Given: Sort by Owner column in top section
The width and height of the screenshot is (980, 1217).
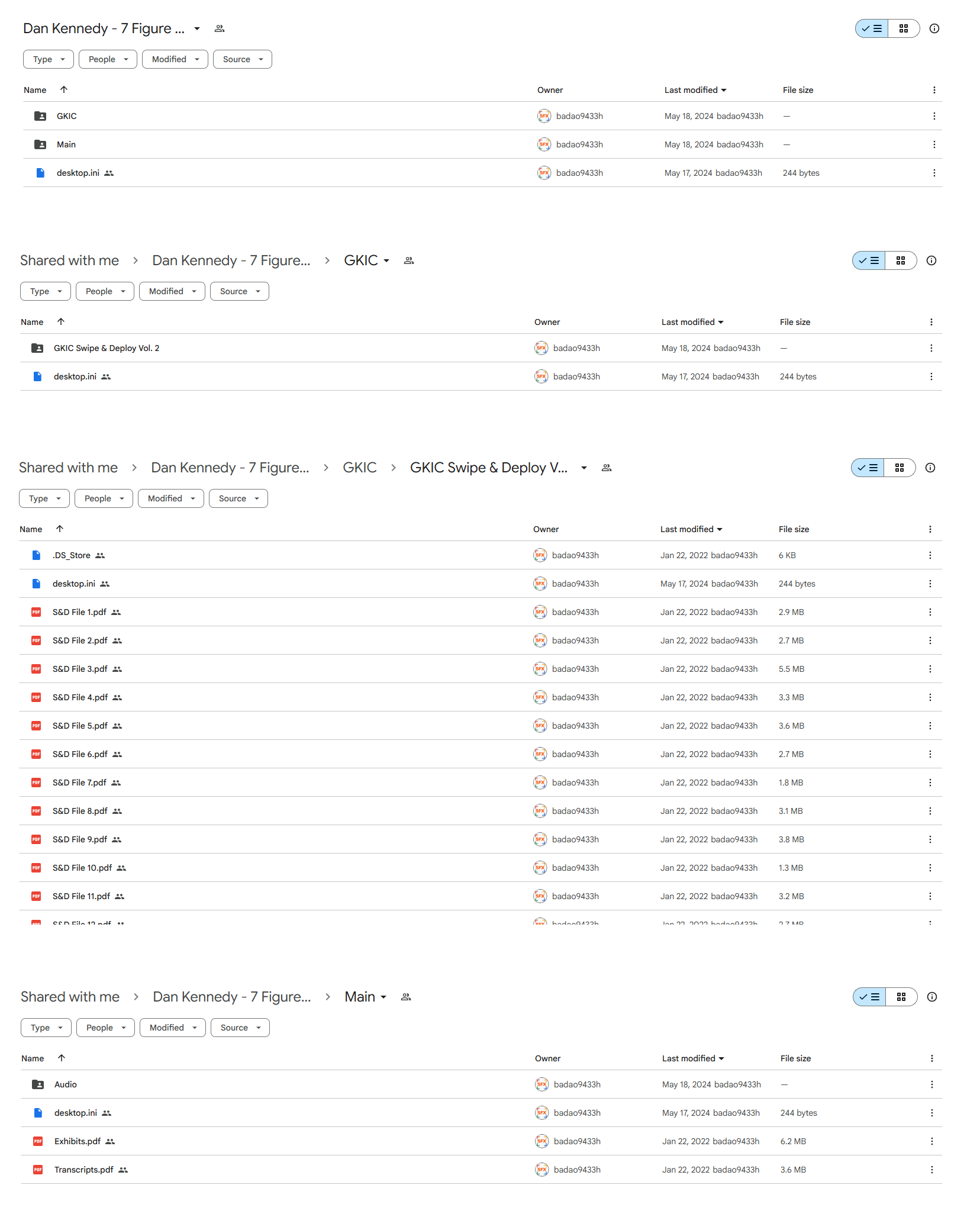Looking at the screenshot, I should (x=550, y=90).
